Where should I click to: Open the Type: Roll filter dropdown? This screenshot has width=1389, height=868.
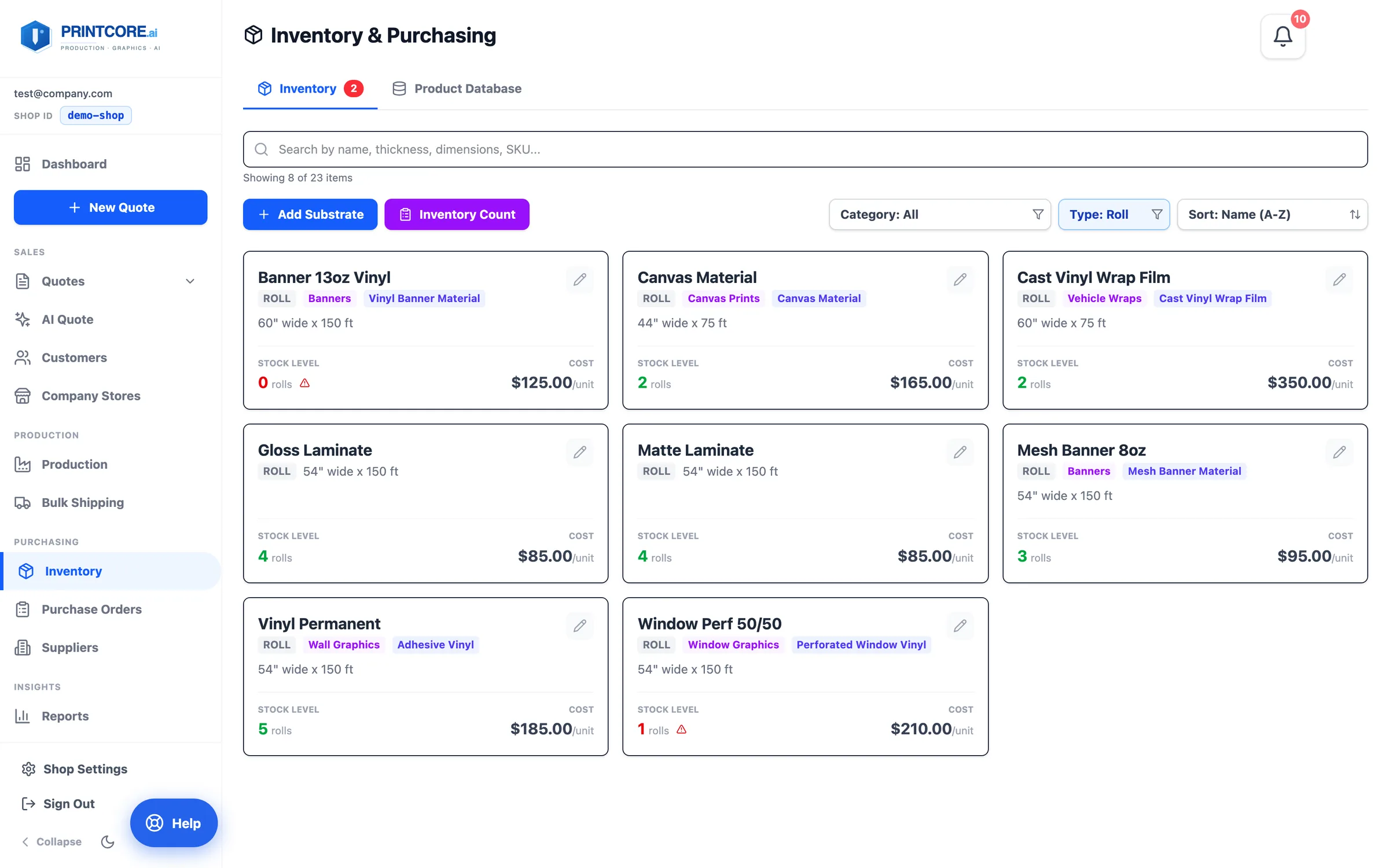[1114, 215]
